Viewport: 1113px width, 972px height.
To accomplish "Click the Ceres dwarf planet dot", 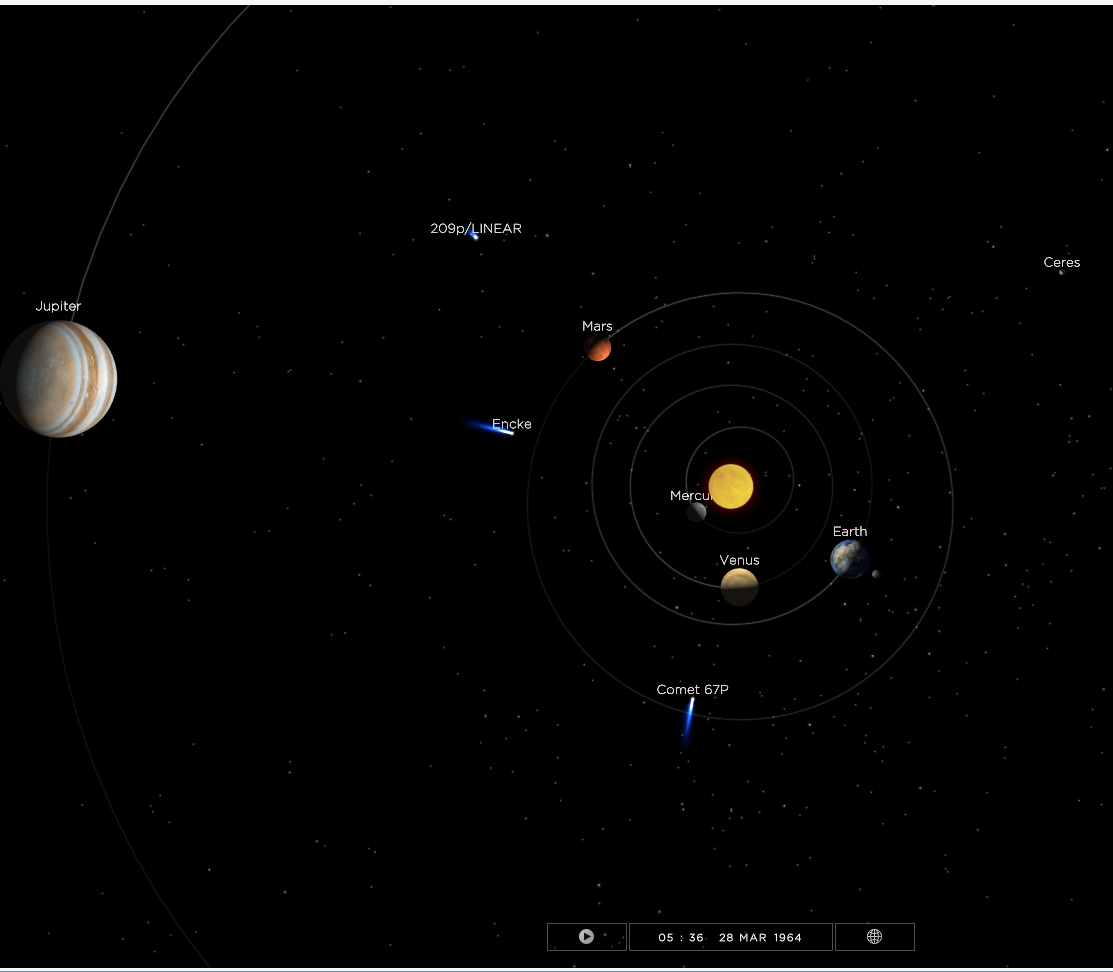I will (1061, 272).
